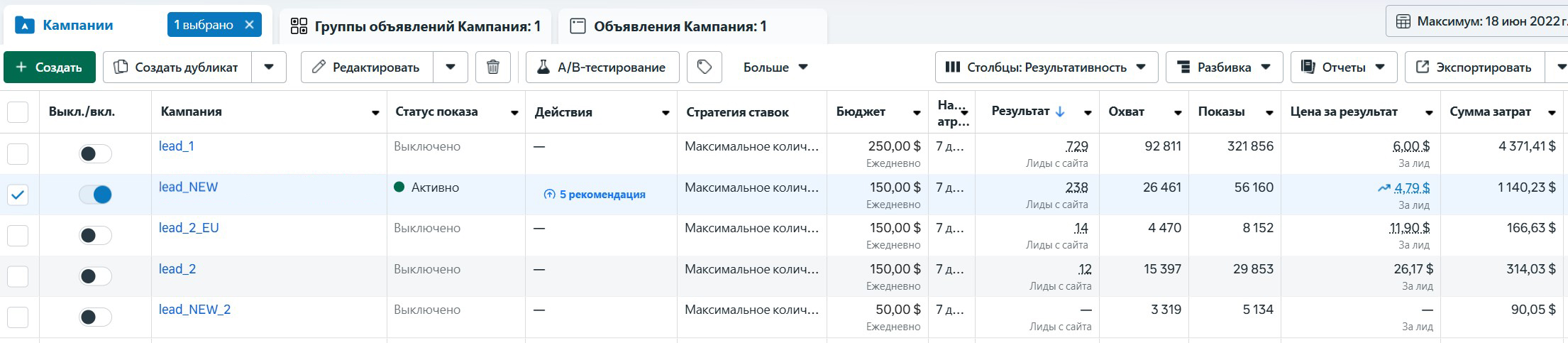Sort by the Результат column arrow
Screen dimensions: 1568x343
pyautogui.click(x=1060, y=111)
